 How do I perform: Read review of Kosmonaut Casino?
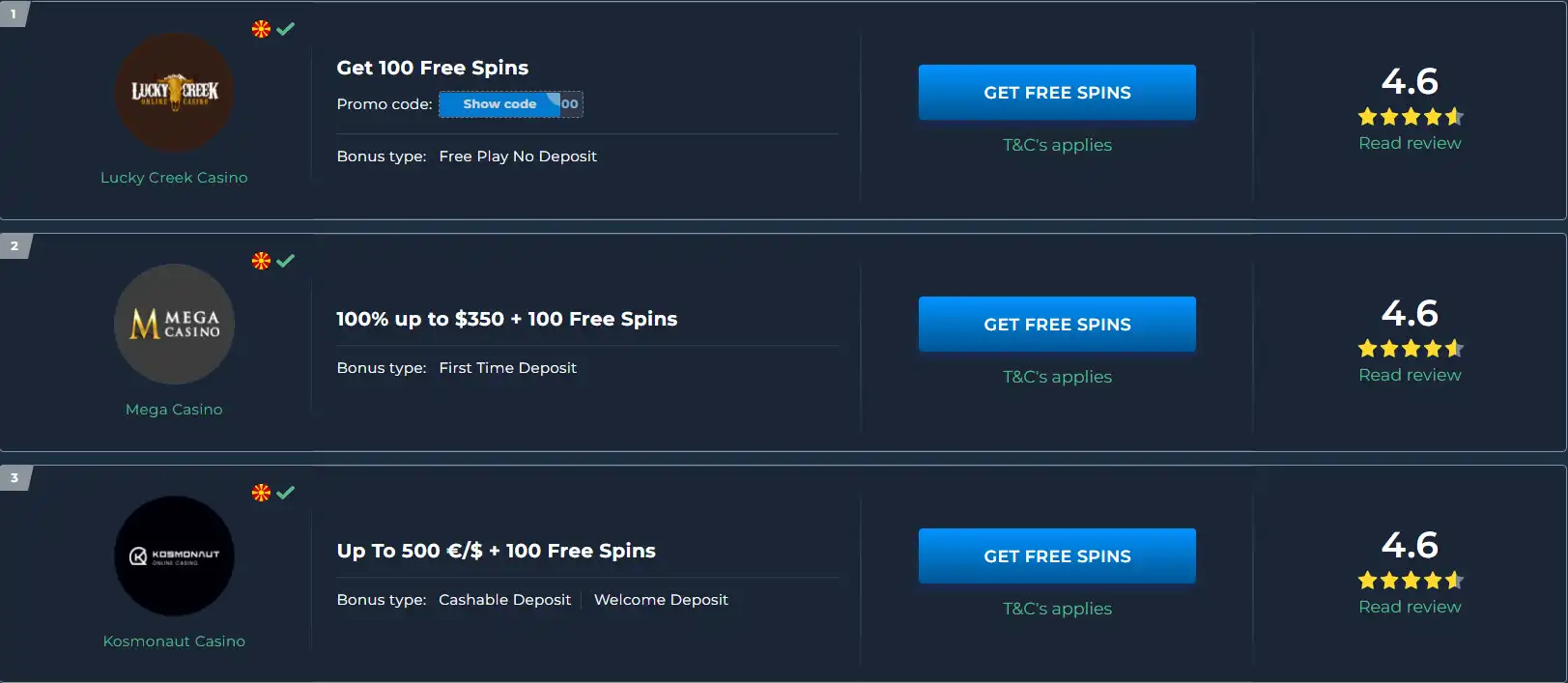tap(1410, 607)
